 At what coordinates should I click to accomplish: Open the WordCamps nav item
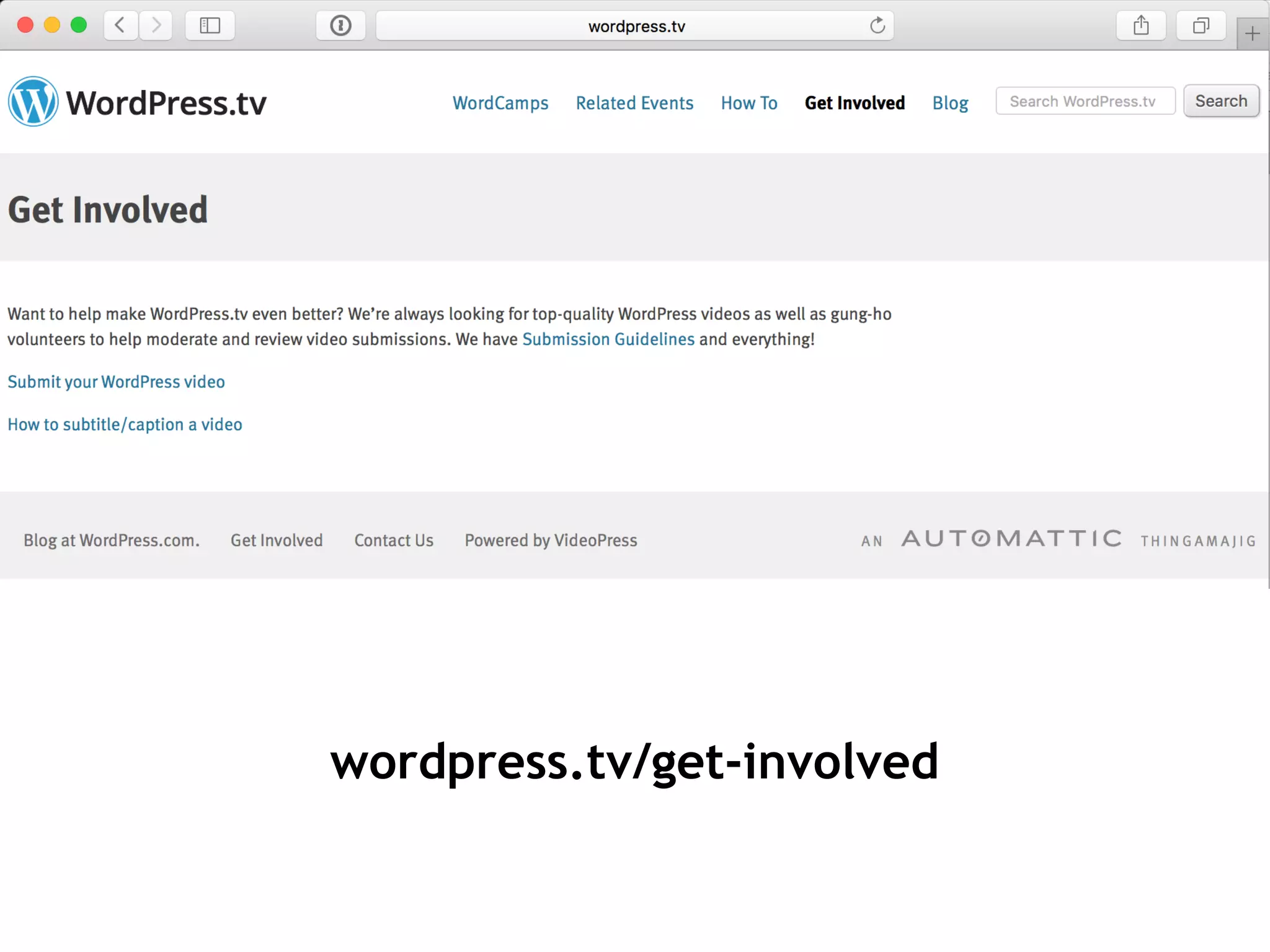[x=500, y=103]
